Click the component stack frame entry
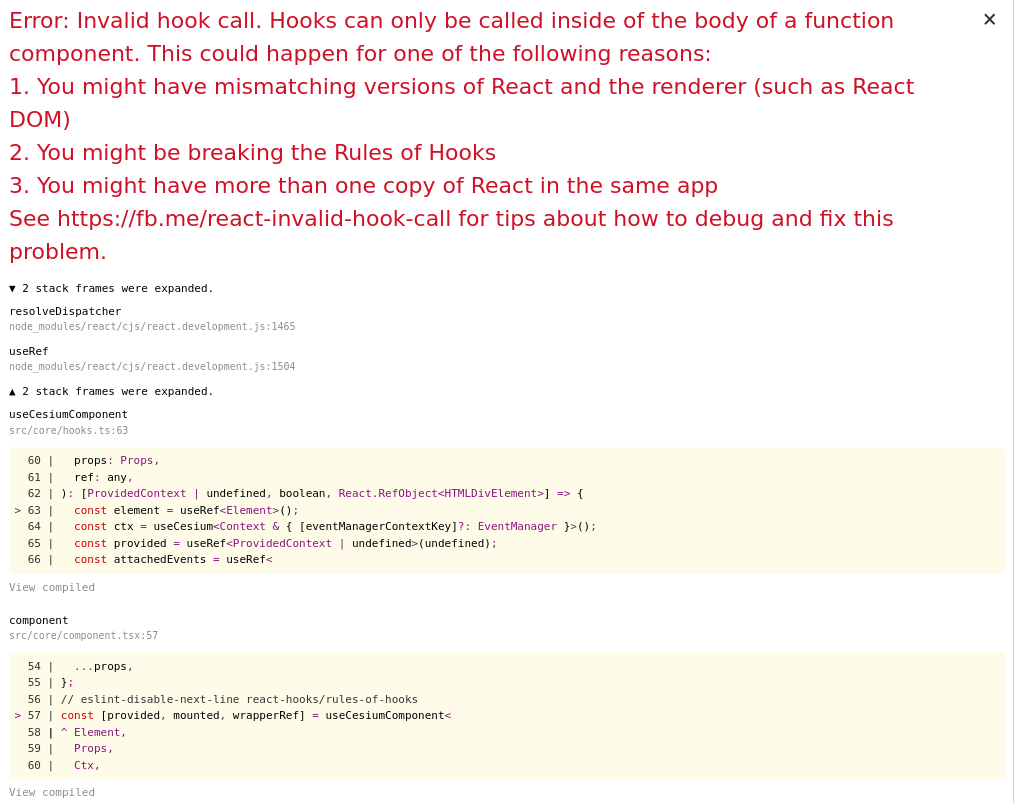 [38, 620]
